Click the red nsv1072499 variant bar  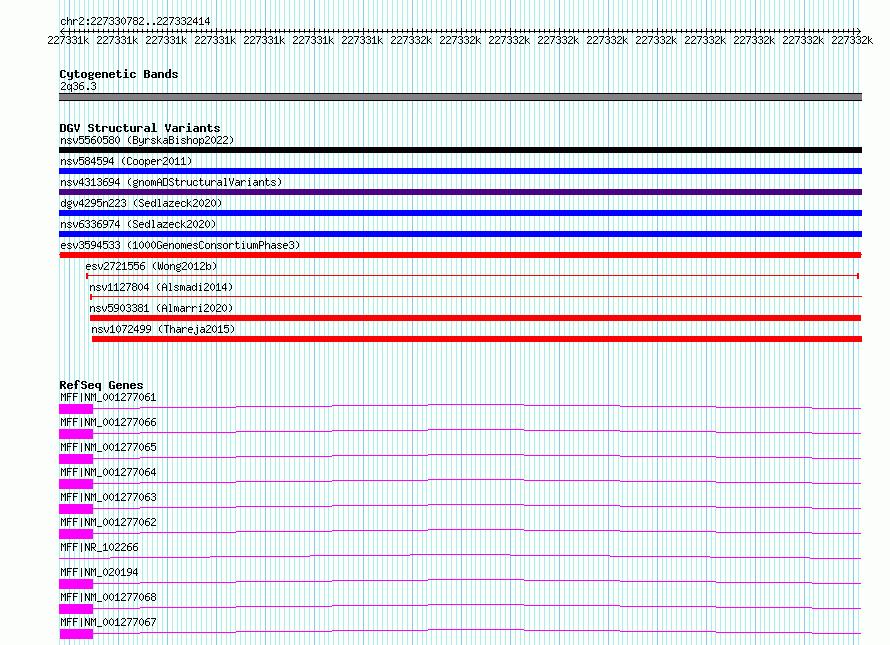coord(477,339)
